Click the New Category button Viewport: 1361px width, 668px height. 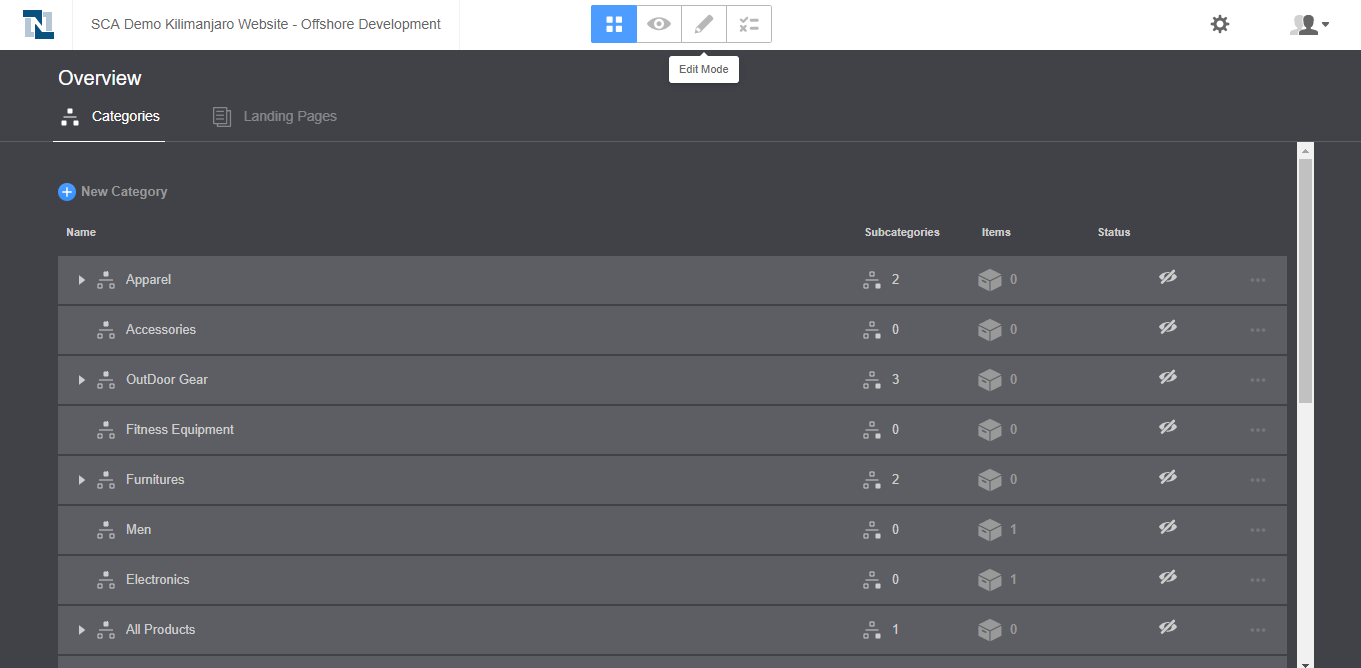pos(113,192)
